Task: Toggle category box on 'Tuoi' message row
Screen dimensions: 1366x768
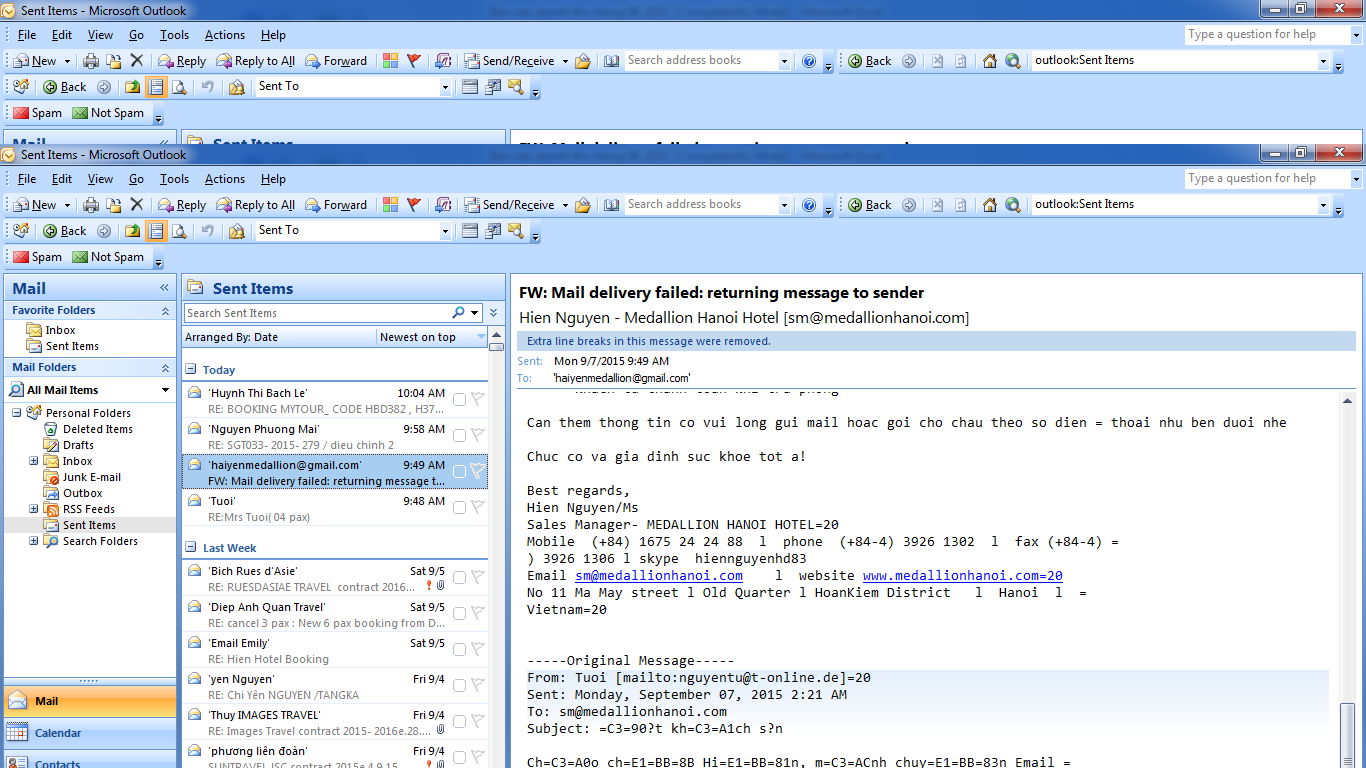Action: coord(459,507)
